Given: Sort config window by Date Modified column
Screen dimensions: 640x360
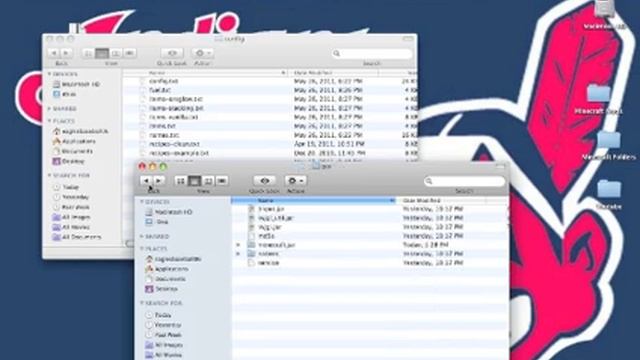Looking at the screenshot, I should tap(333, 73).
